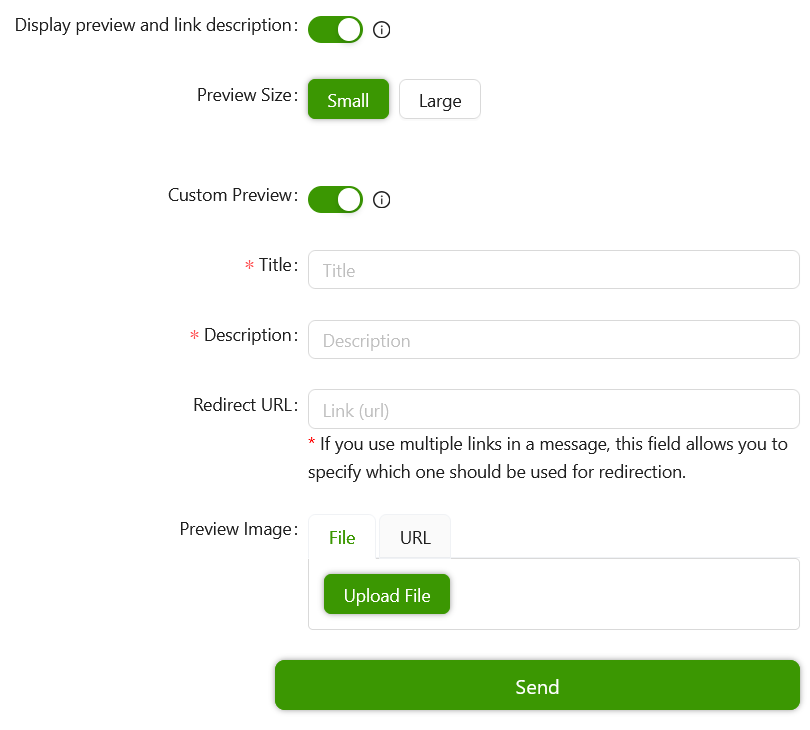Click the 'Title' field label
Viewport: 810px width, 730px height.
(x=275, y=265)
